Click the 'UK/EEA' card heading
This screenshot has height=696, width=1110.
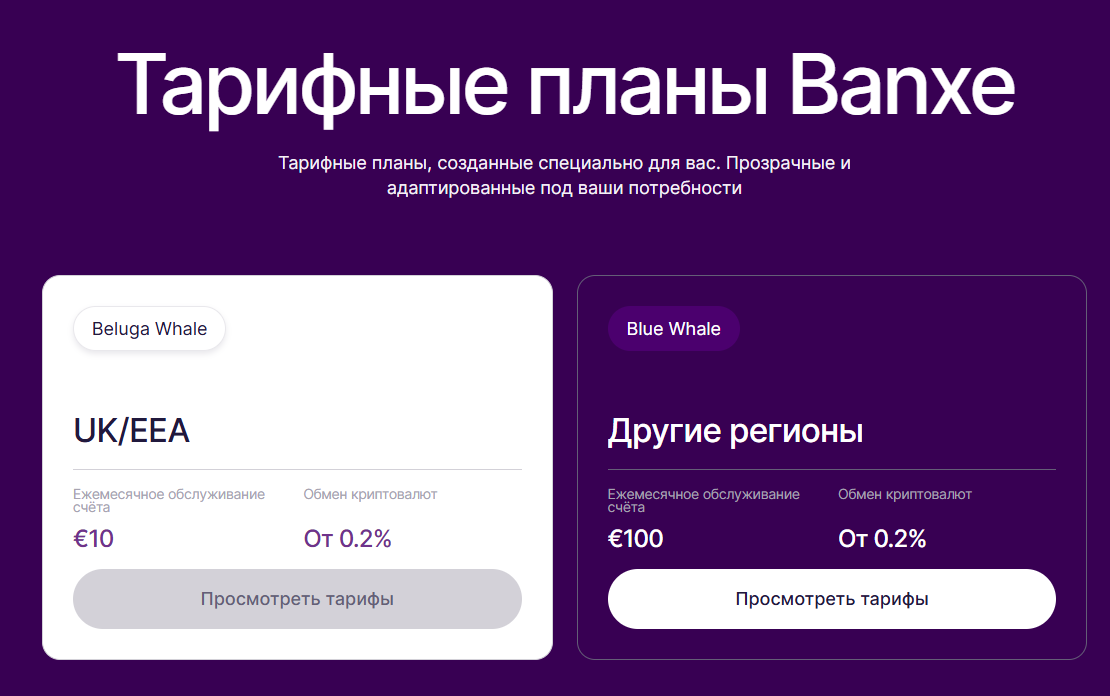pos(130,430)
